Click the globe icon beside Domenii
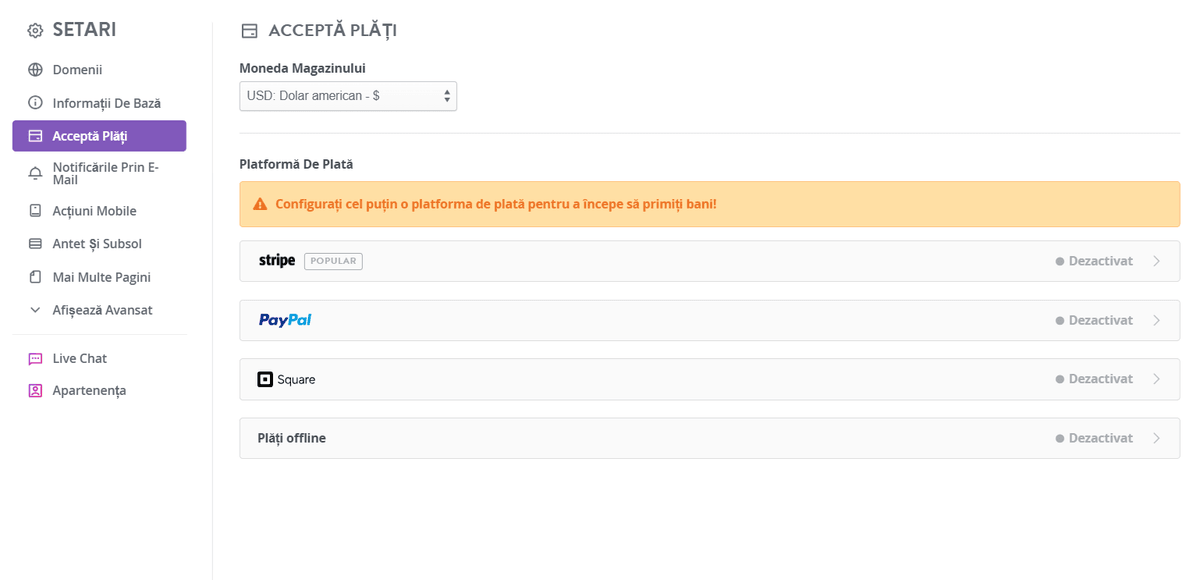 [x=35, y=70]
